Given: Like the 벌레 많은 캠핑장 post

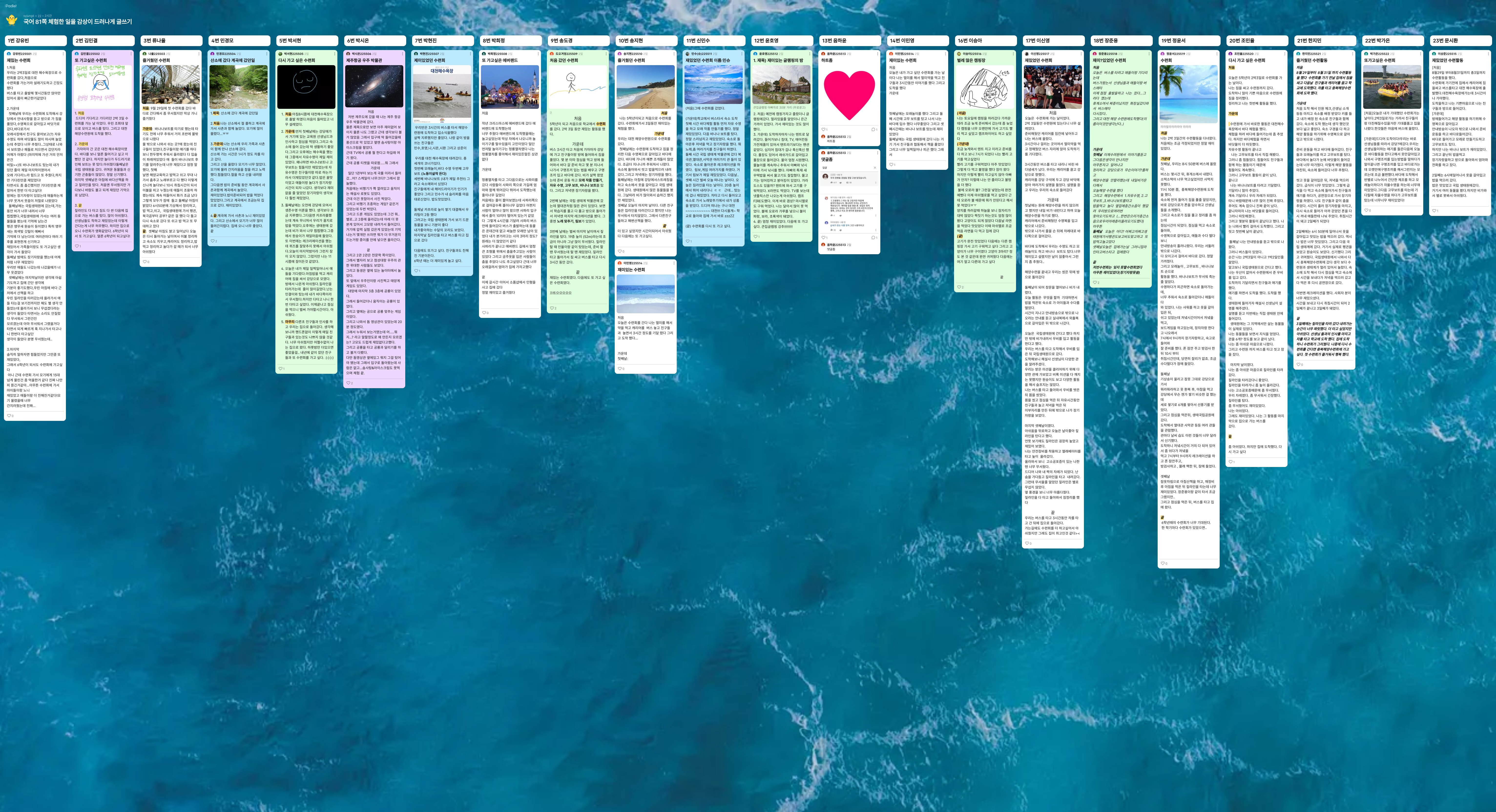Looking at the screenshot, I should (x=960, y=287).
